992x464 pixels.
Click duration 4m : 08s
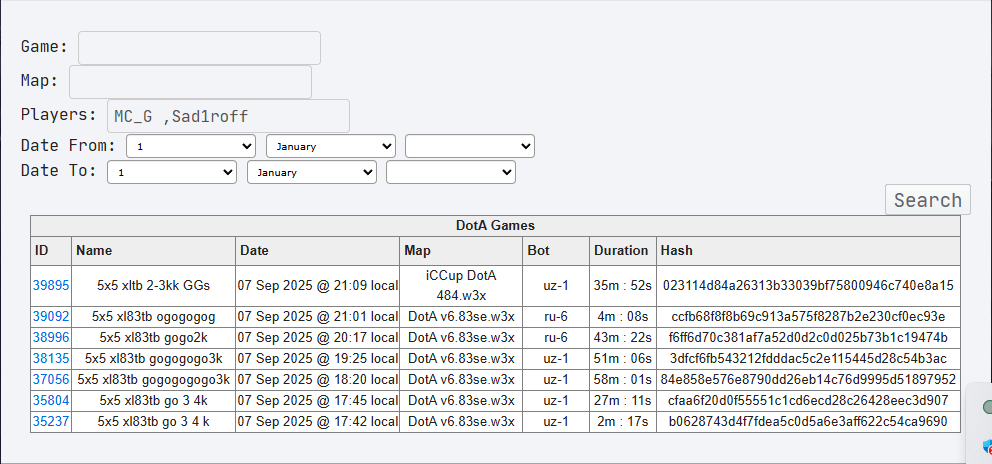623,316
